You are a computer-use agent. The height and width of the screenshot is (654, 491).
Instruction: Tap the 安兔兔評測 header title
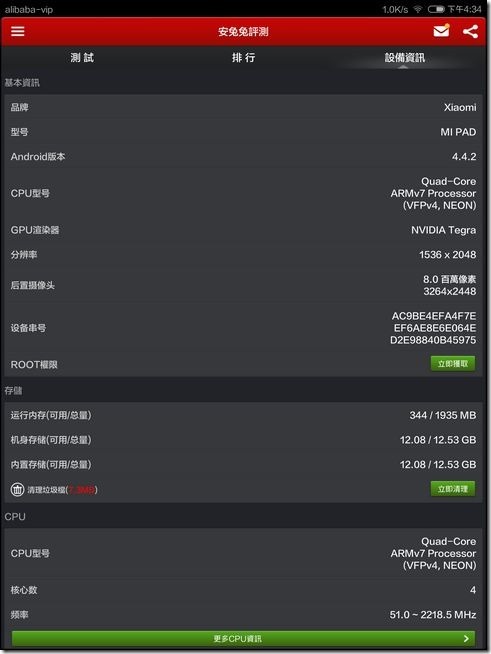pyautogui.click(x=243, y=31)
